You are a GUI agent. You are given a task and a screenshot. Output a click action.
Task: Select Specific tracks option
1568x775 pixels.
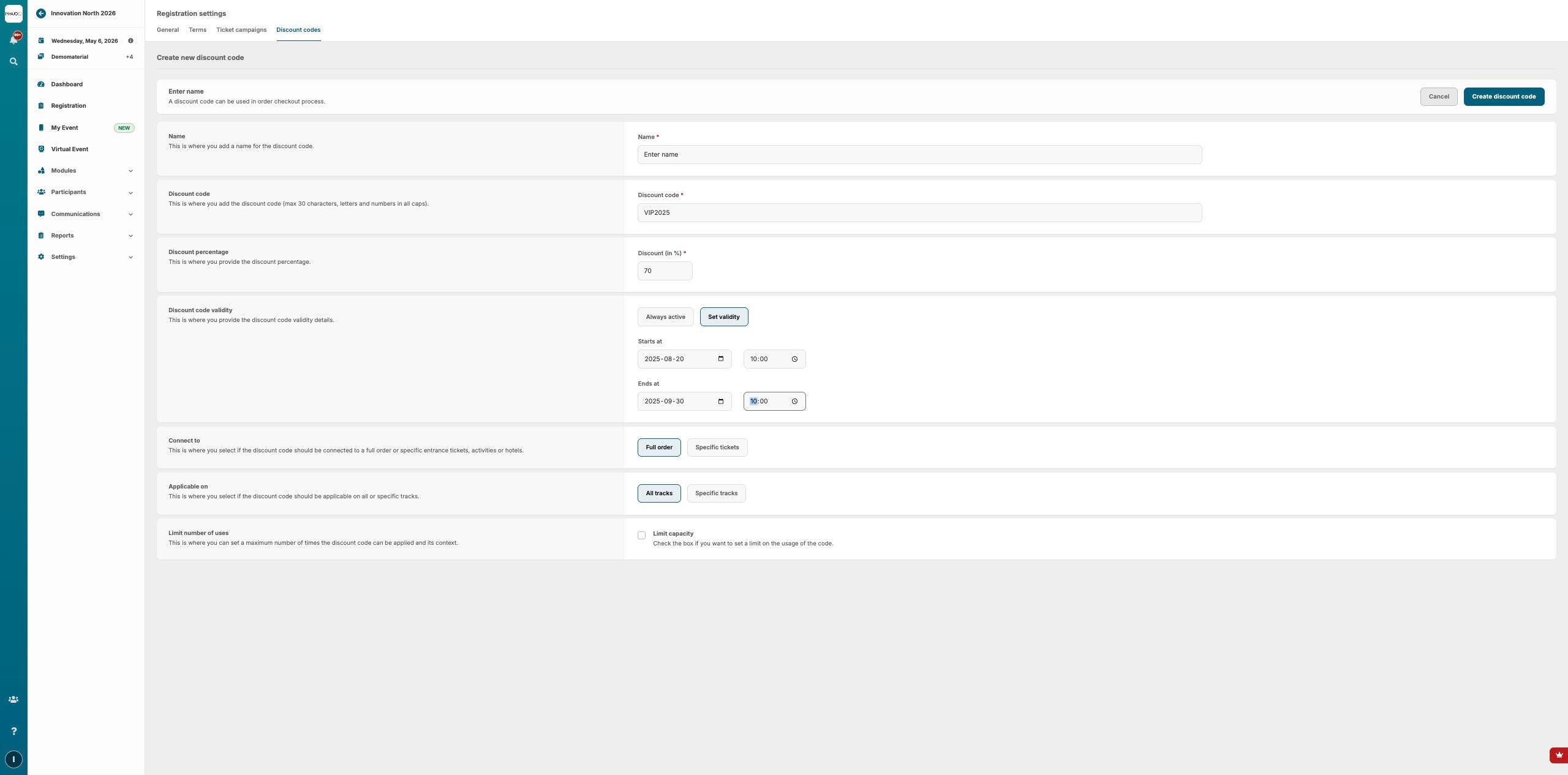click(x=716, y=493)
